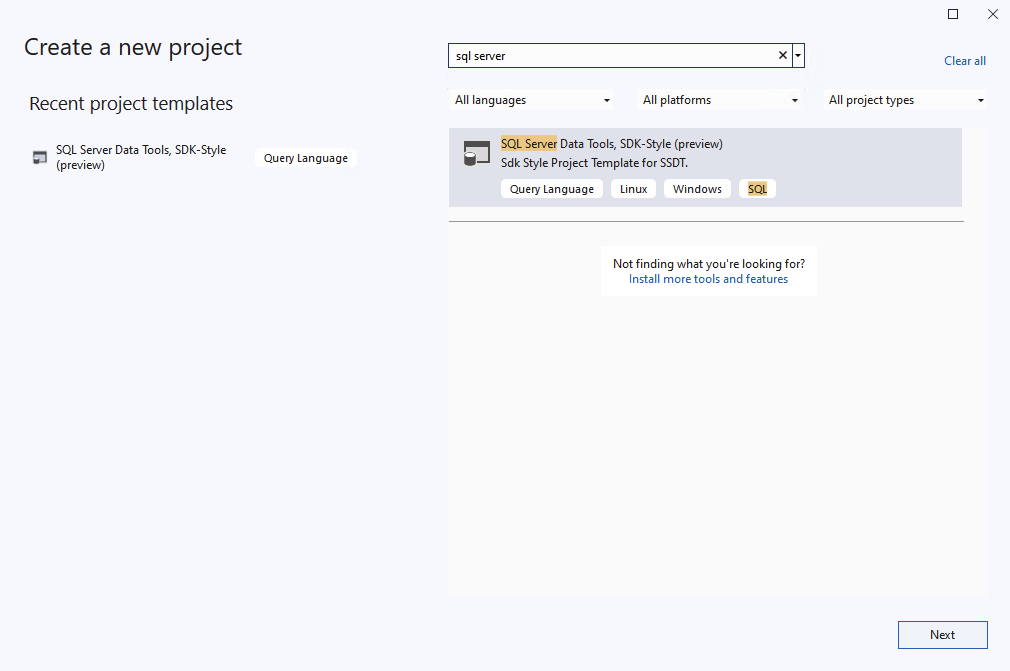Click the highlighted SQL tag
This screenshot has height=671, width=1010.
[757, 188]
